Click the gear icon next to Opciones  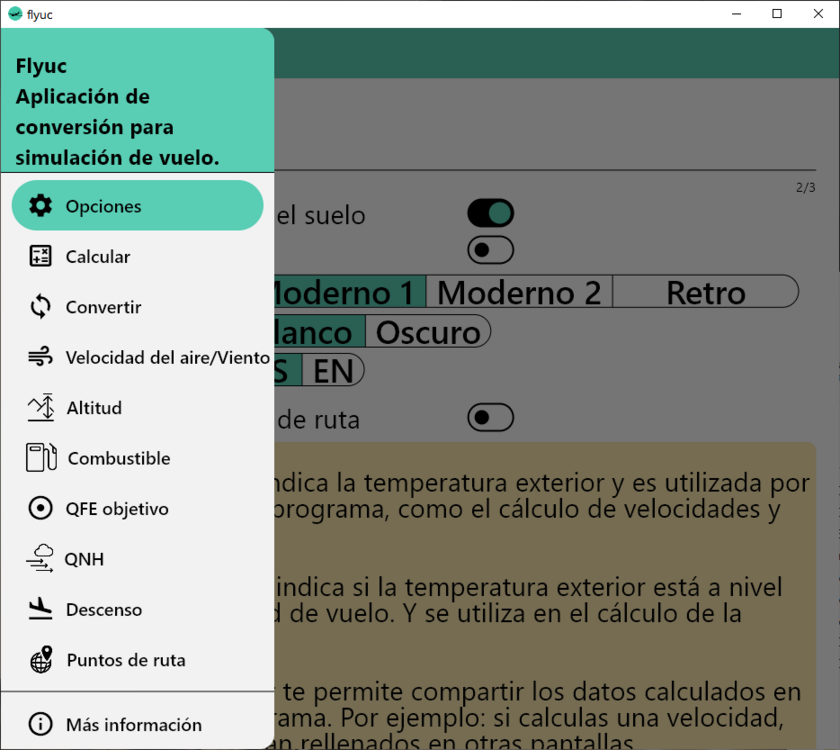click(41, 206)
